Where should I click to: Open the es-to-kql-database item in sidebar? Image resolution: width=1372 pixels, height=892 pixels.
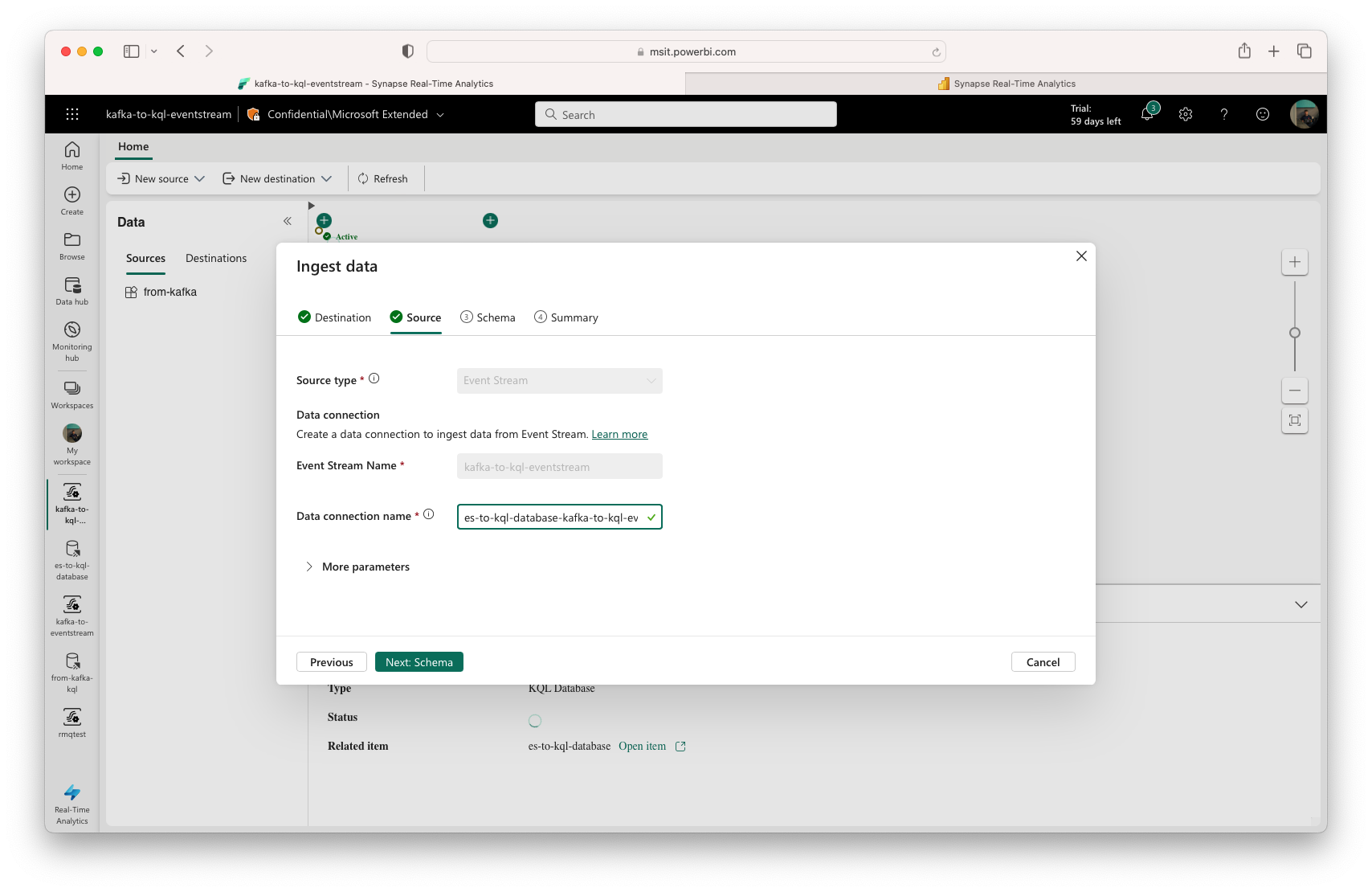(x=71, y=556)
